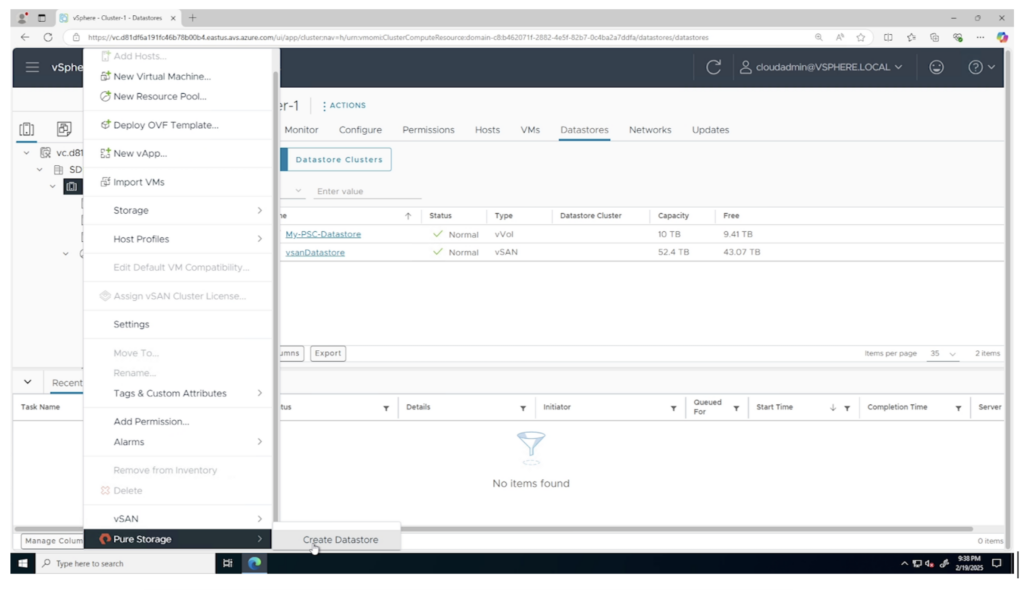The width and height of the screenshot is (1024, 590).
Task: Expand the Tags & Custom Attributes submenu
Action: pyautogui.click(x=178, y=393)
